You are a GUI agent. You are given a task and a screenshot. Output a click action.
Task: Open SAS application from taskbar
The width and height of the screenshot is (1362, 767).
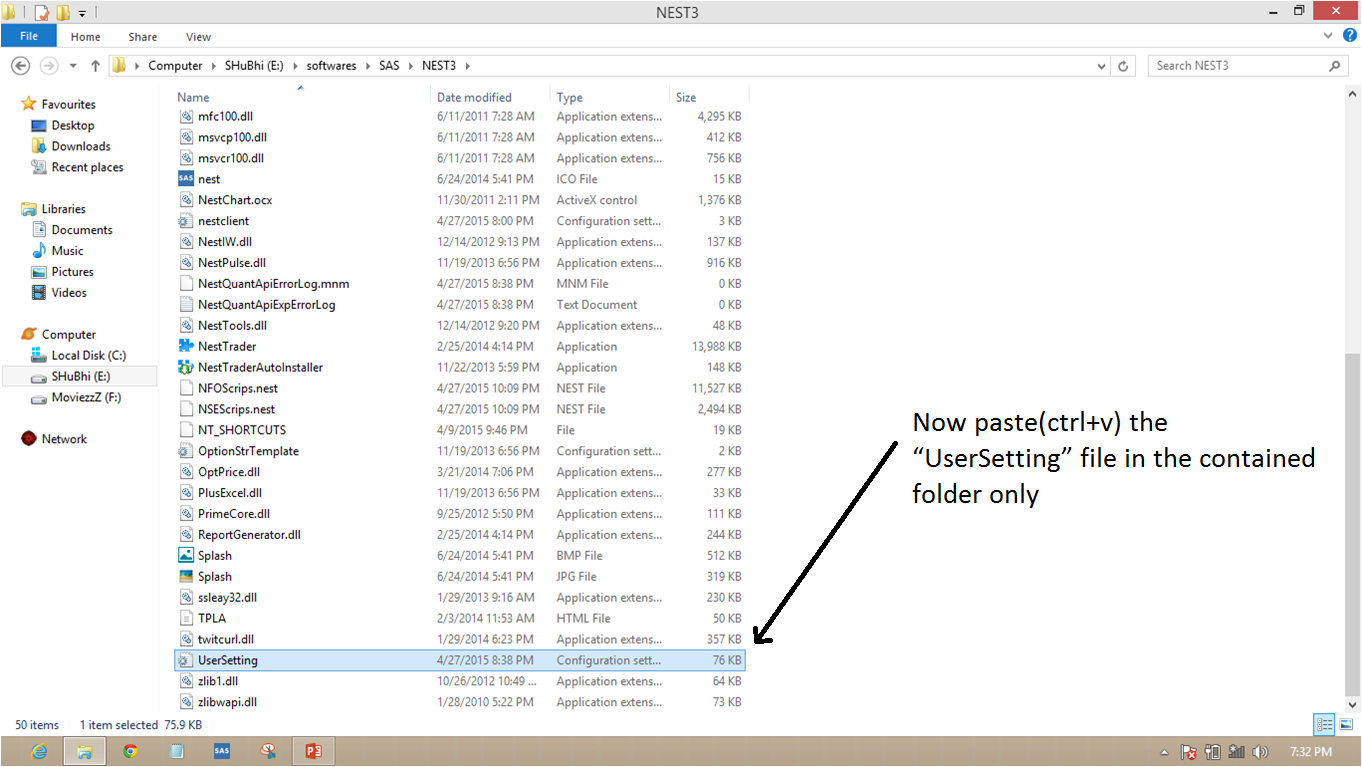coord(222,751)
